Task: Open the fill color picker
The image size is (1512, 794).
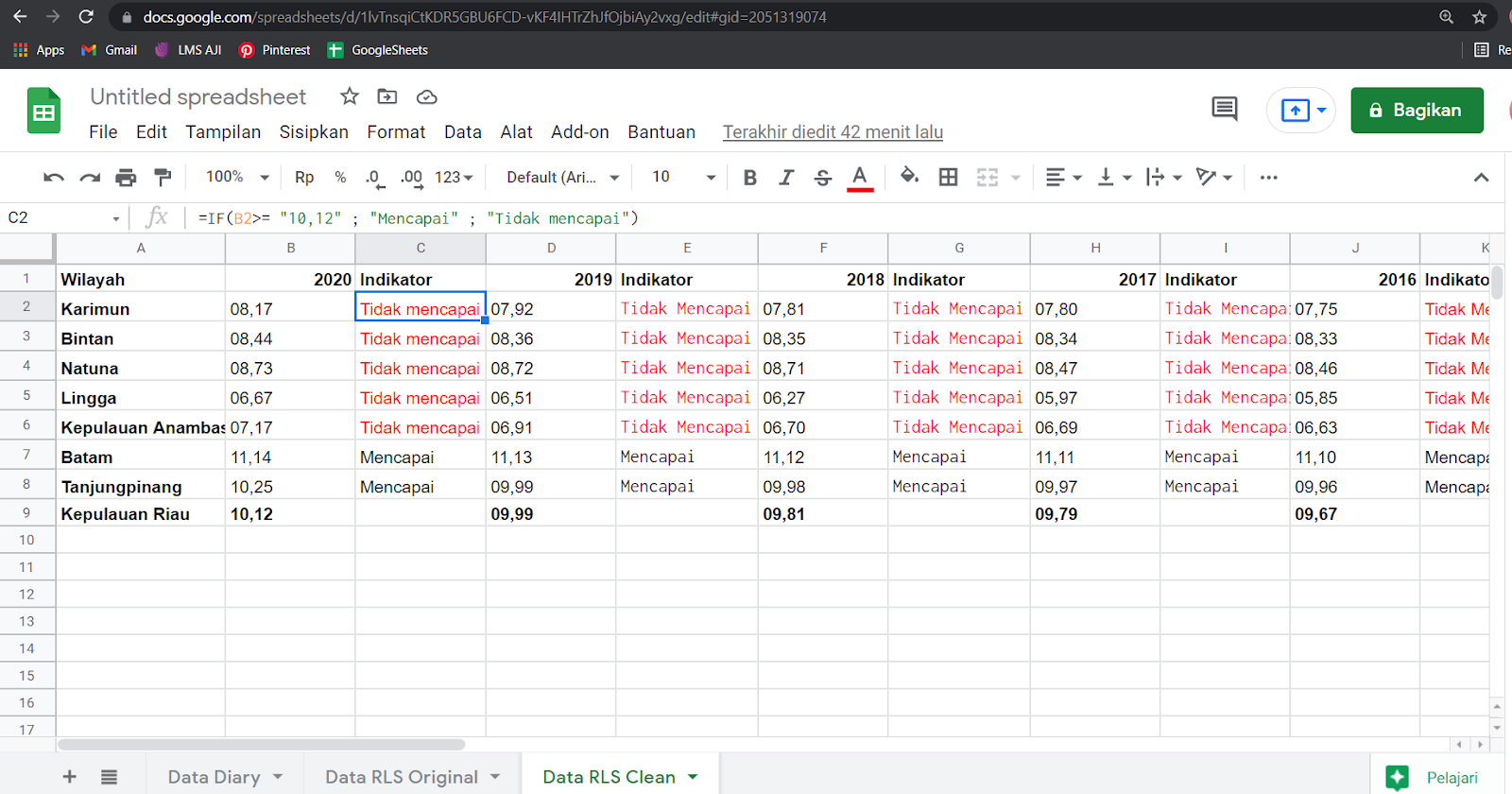Action: pos(909,177)
